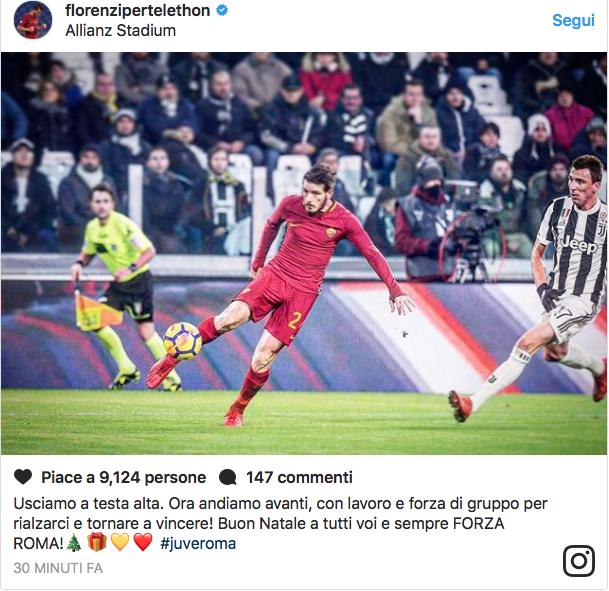This screenshot has width=609, height=591.
Task: Click the yellow heart emoji
Action: 120,542
